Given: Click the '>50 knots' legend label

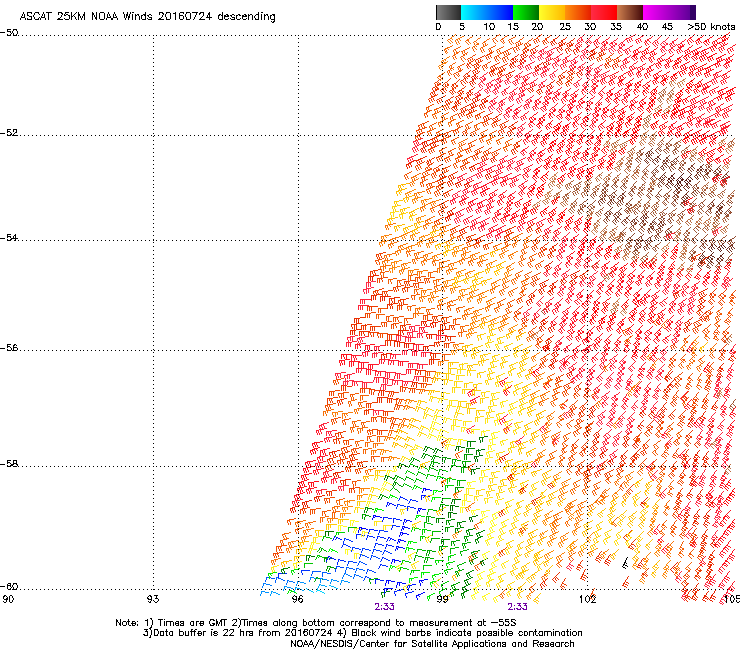Looking at the screenshot, I should [711, 27].
